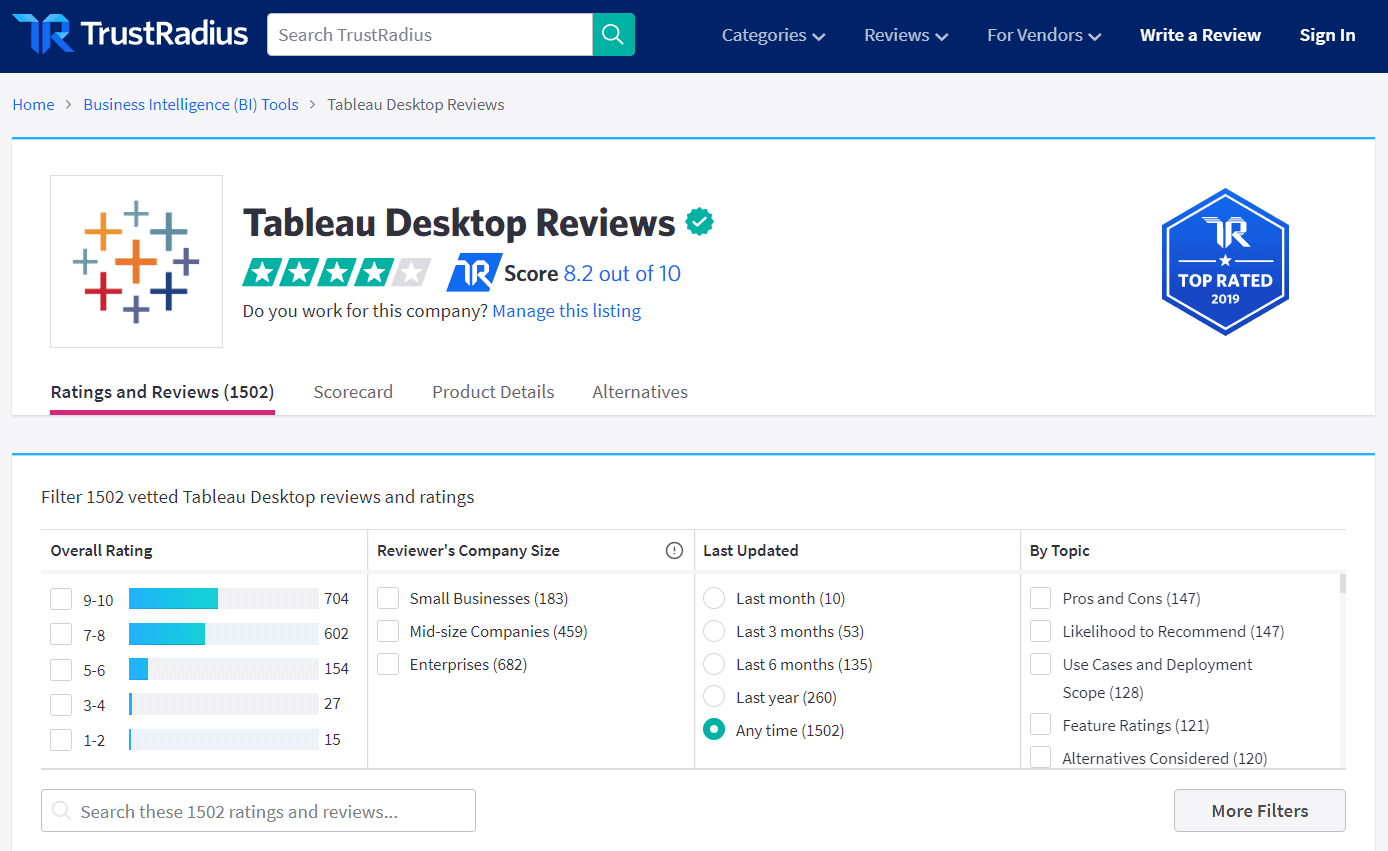Click the Last Updated column header
1388x851 pixels.
[751, 550]
